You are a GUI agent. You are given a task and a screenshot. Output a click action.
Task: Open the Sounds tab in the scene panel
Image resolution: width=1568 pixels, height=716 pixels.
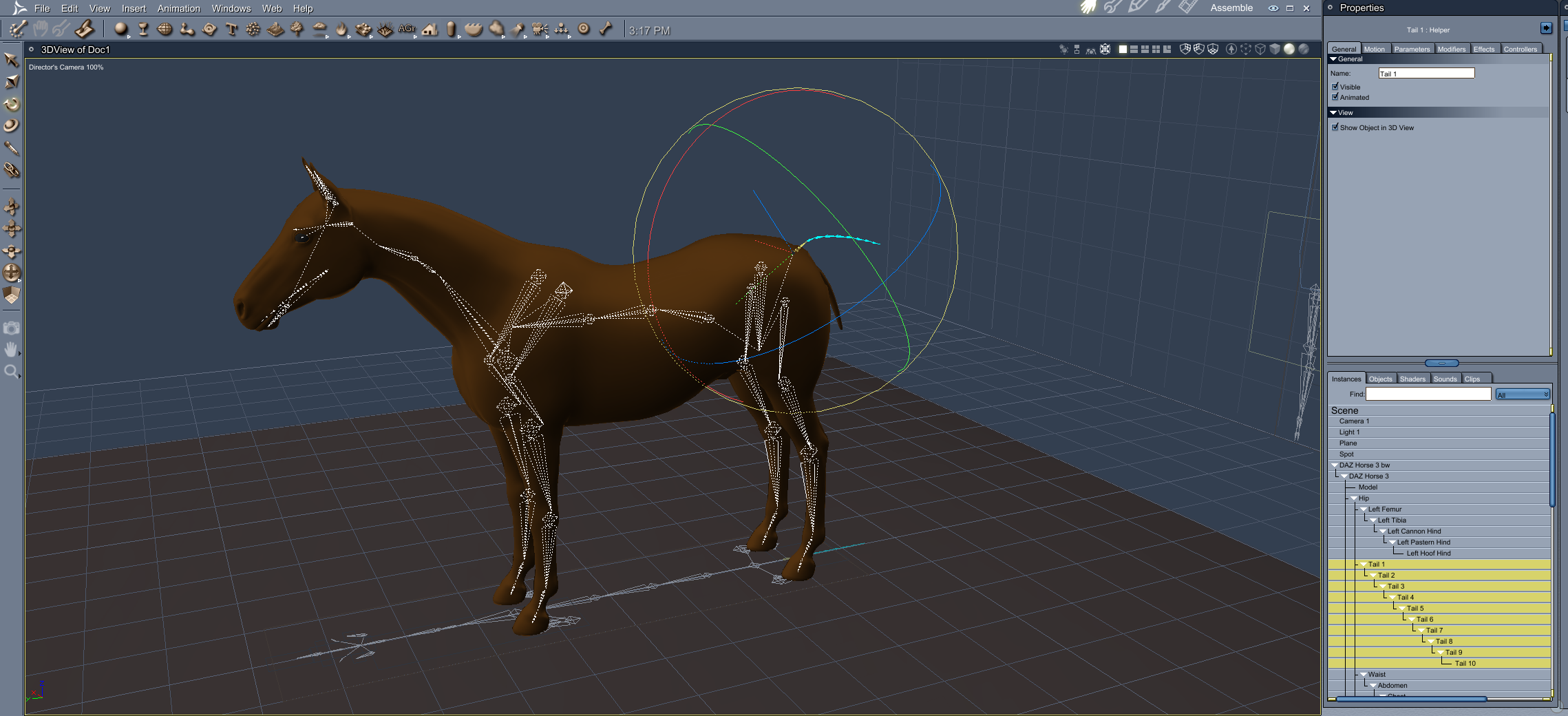point(1445,379)
